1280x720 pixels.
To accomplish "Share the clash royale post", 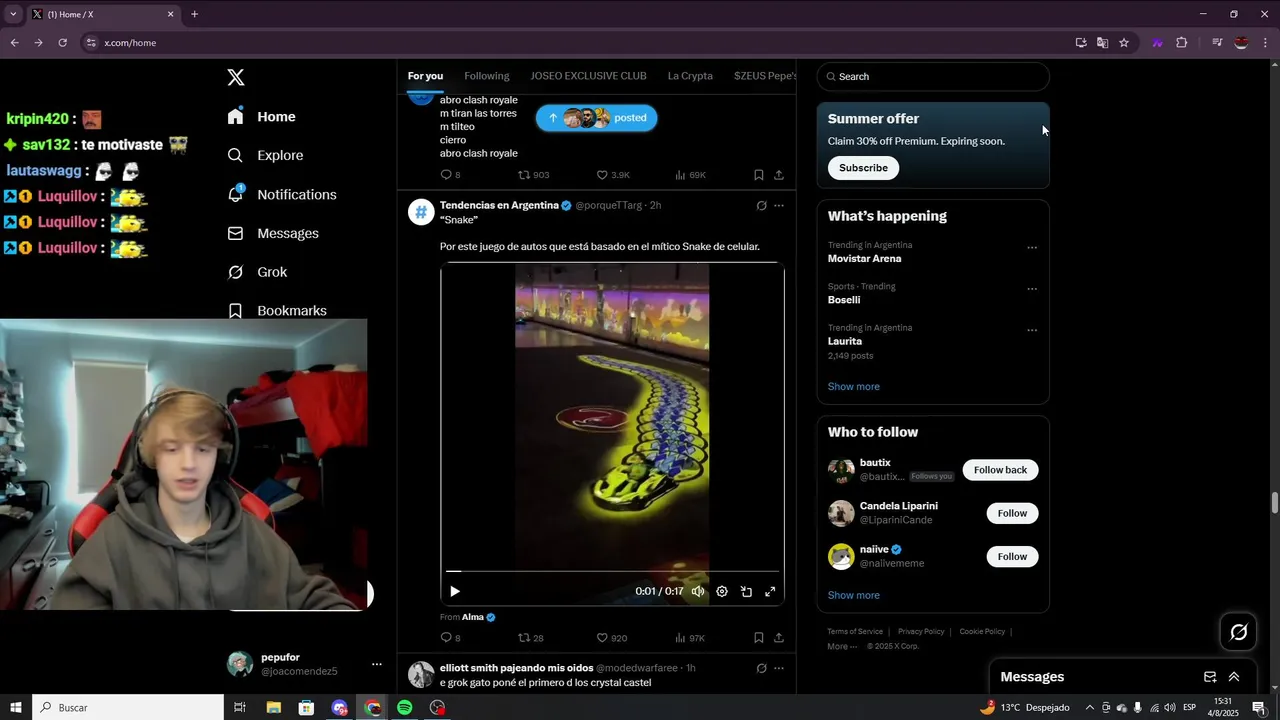I will [778, 175].
